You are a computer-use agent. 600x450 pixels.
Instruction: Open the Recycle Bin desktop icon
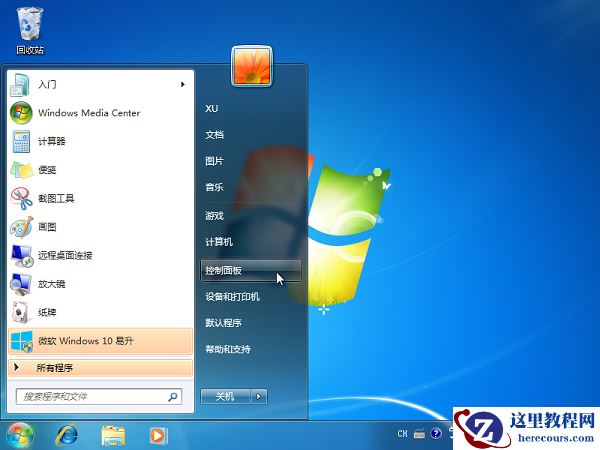click(x=30, y=31)
